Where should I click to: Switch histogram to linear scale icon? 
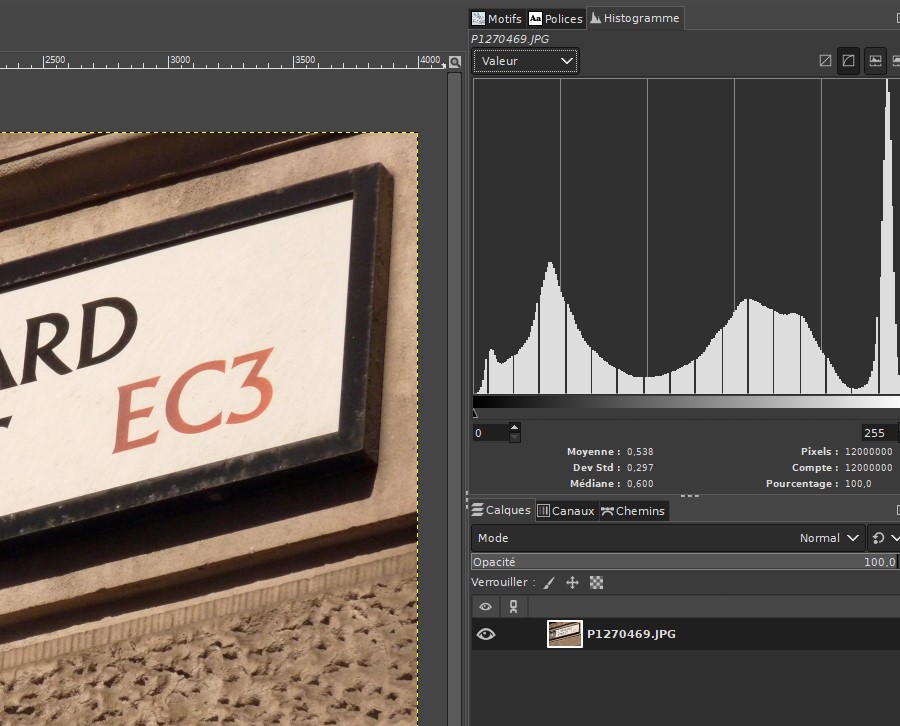coord(825,61)
